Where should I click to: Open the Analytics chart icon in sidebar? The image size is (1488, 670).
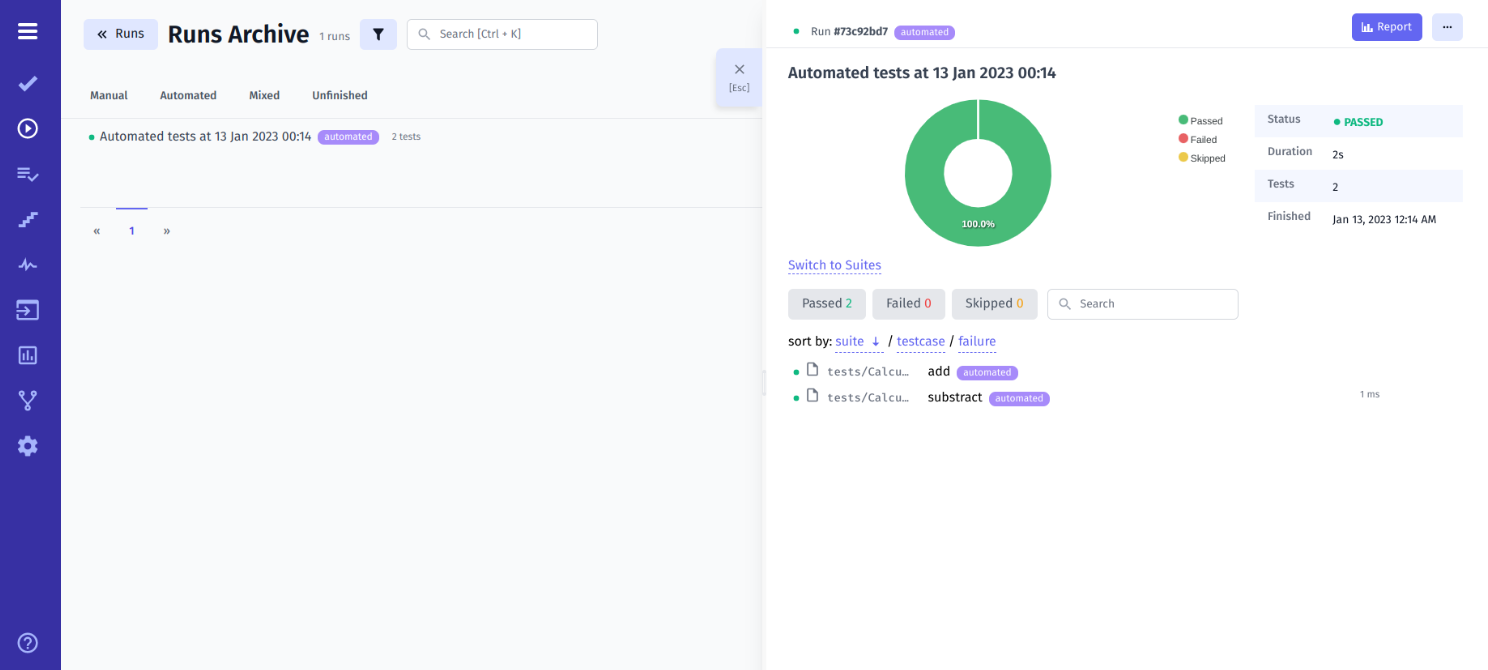[27, 355]
